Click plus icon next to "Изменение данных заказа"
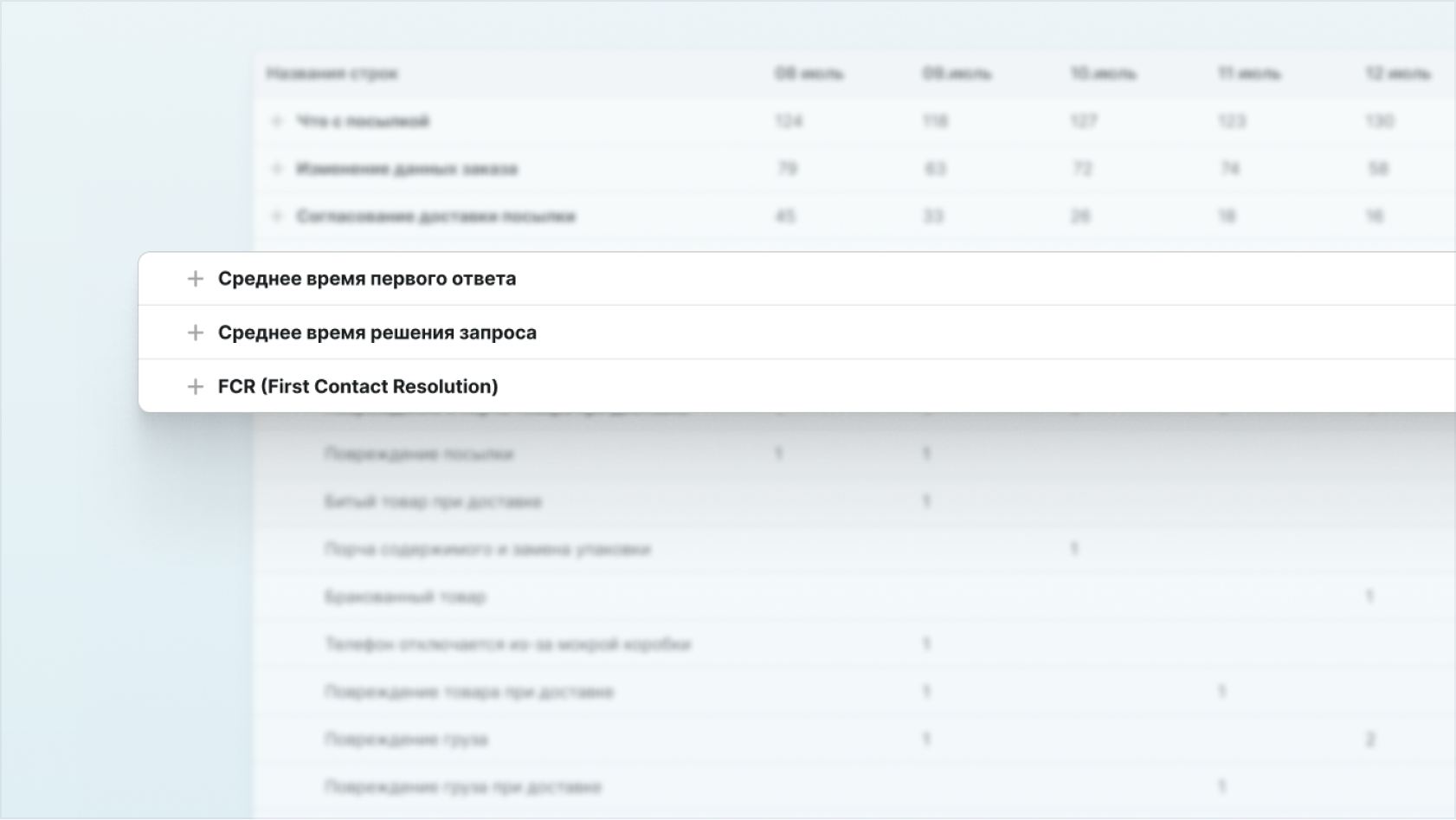Image resolution: width=1456 pixels, height=820 pixels. pyautogui.click(x=277, y=169)
